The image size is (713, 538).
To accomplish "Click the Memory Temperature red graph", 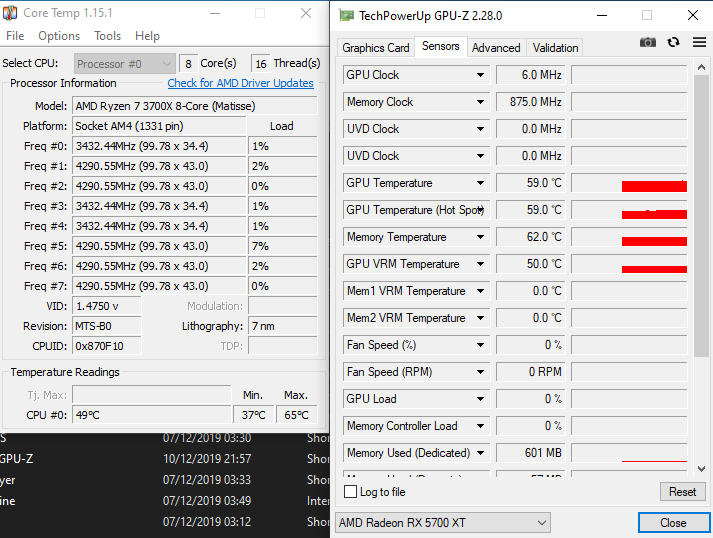I will [x=629, y=237].
